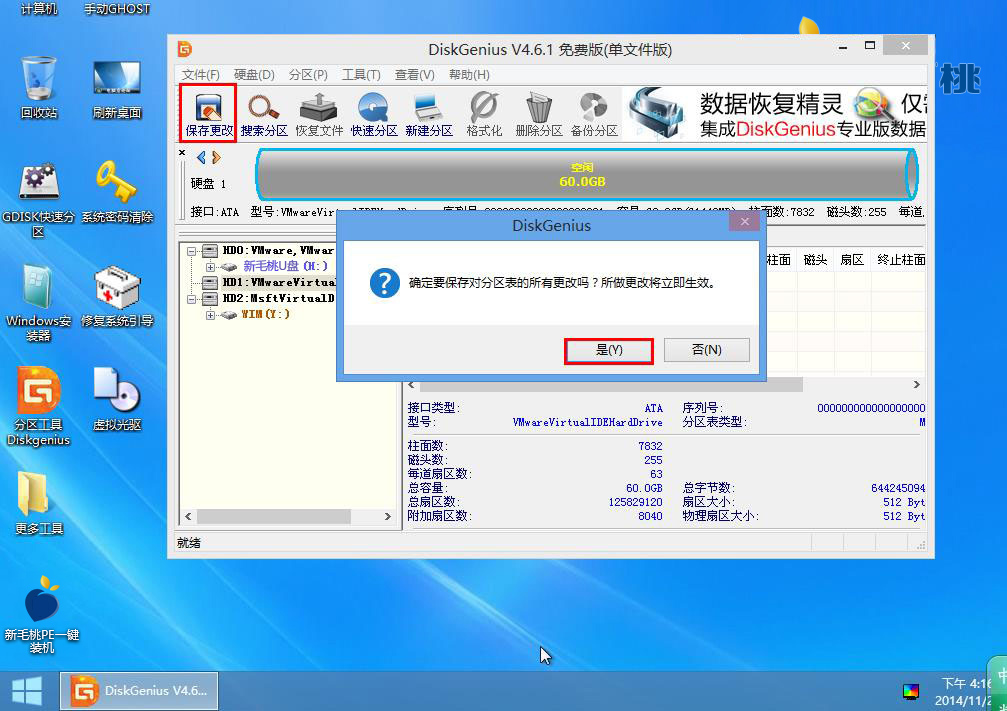The image size is (1007, 711).
Task: Click DiskGenius V4.6 taskbar button
Action: tap(139, 691)
